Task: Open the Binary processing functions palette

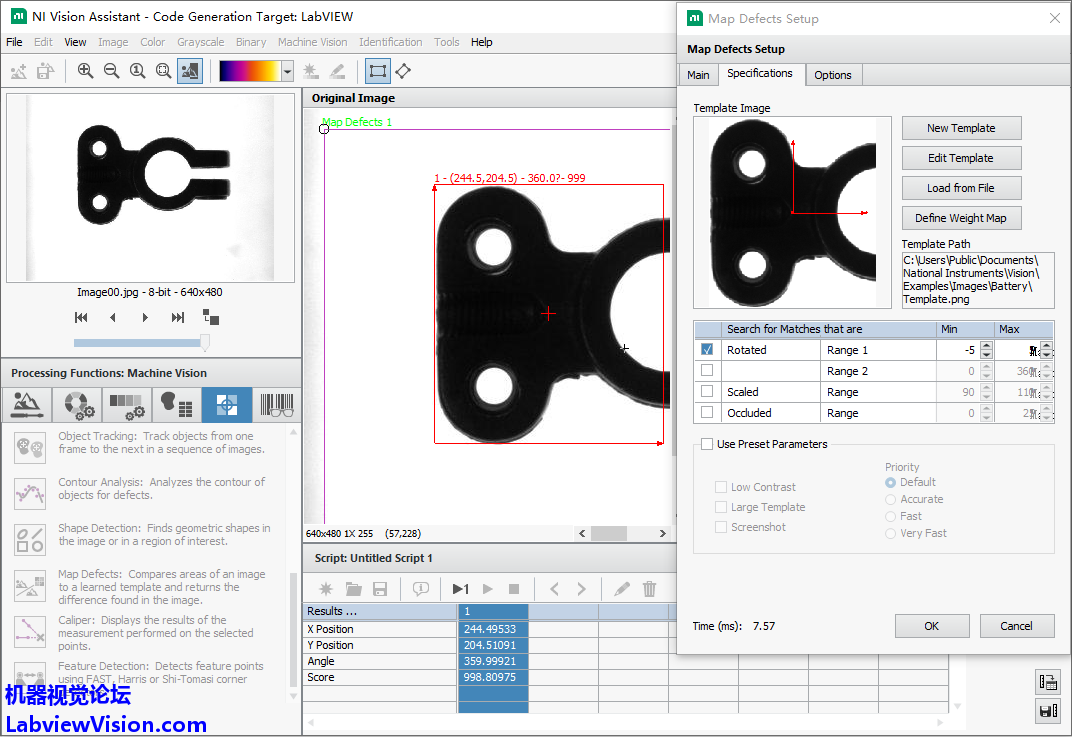Action: point(176,405)
